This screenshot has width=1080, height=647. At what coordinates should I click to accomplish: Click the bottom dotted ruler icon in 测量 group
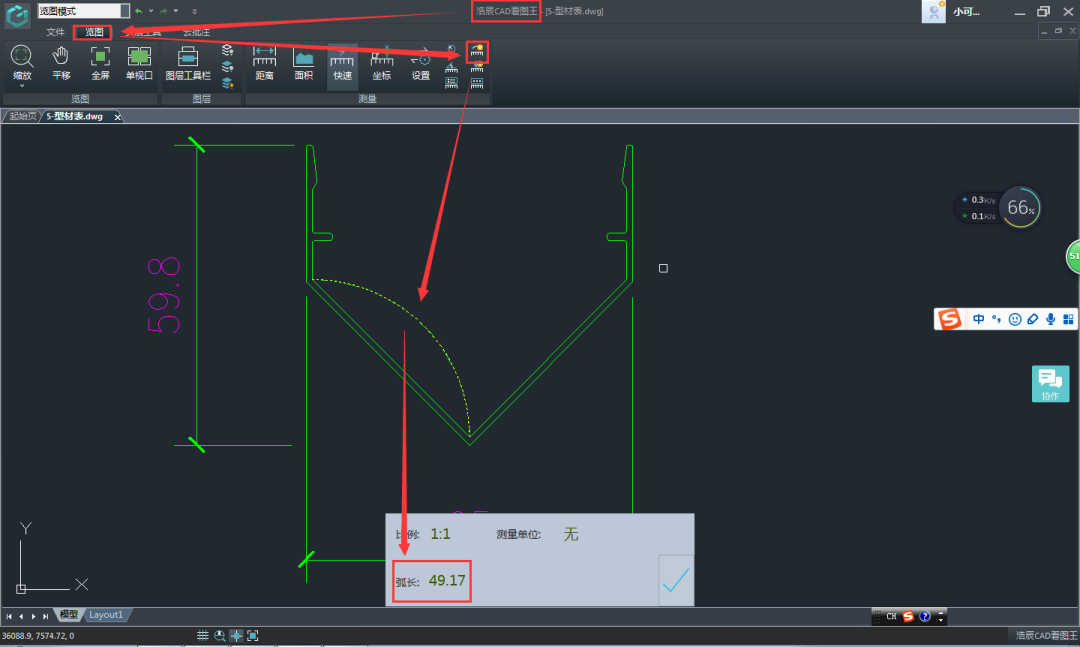pos(477,83)
